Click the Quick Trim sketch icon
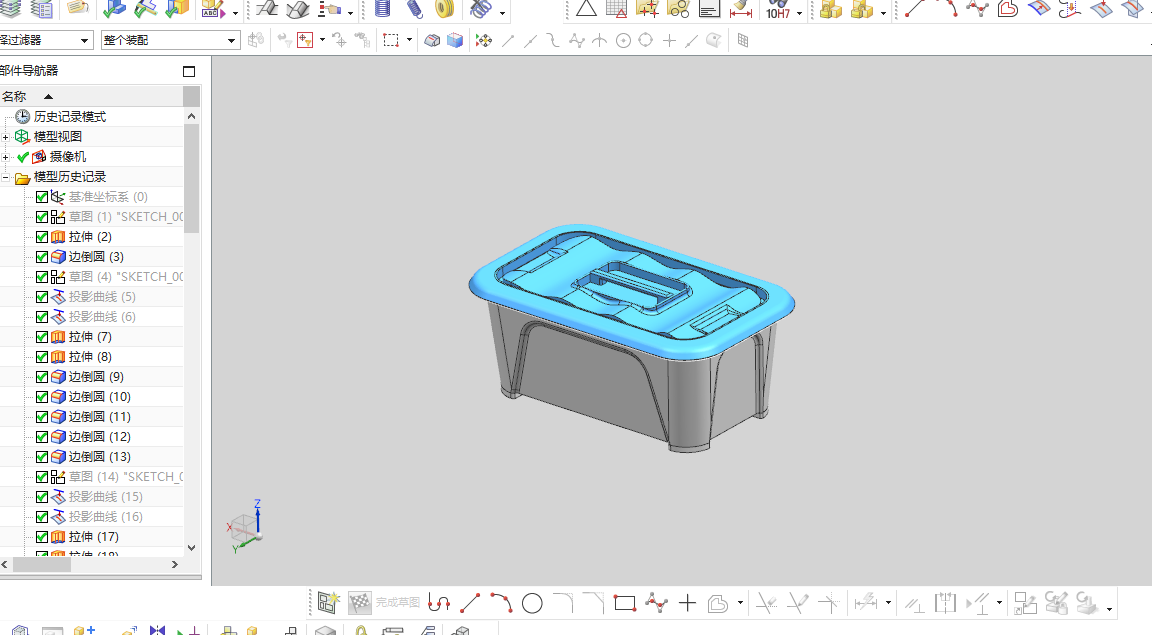Screen dimensions: 1152x635 point(766,603)
